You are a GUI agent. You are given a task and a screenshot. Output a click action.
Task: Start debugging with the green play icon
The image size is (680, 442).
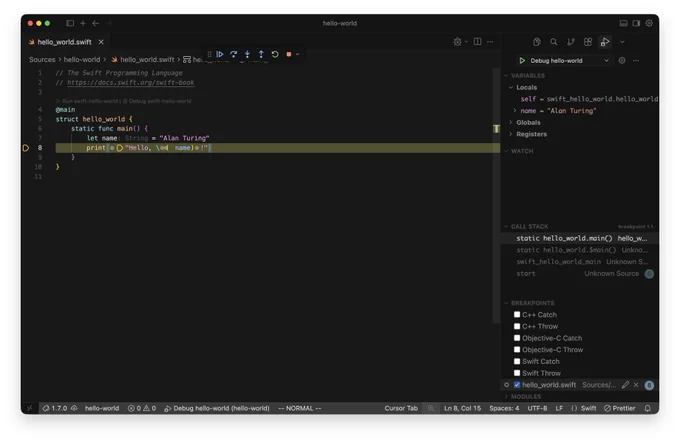522,60
